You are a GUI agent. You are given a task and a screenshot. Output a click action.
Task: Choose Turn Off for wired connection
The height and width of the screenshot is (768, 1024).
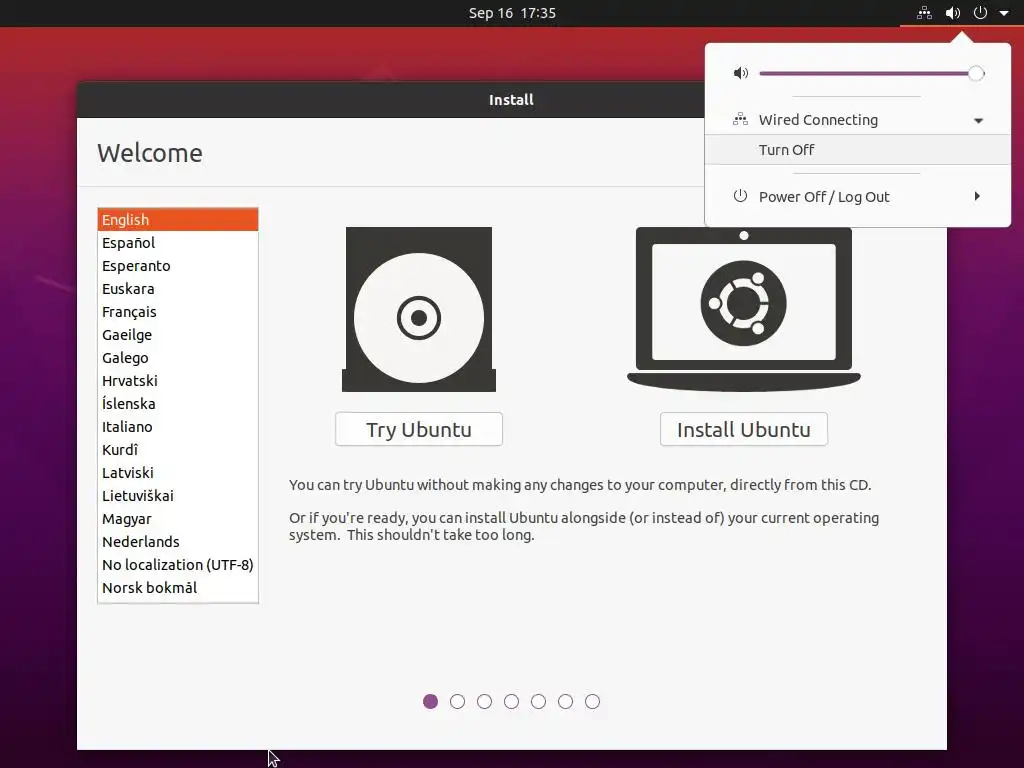tap(858, 150)
